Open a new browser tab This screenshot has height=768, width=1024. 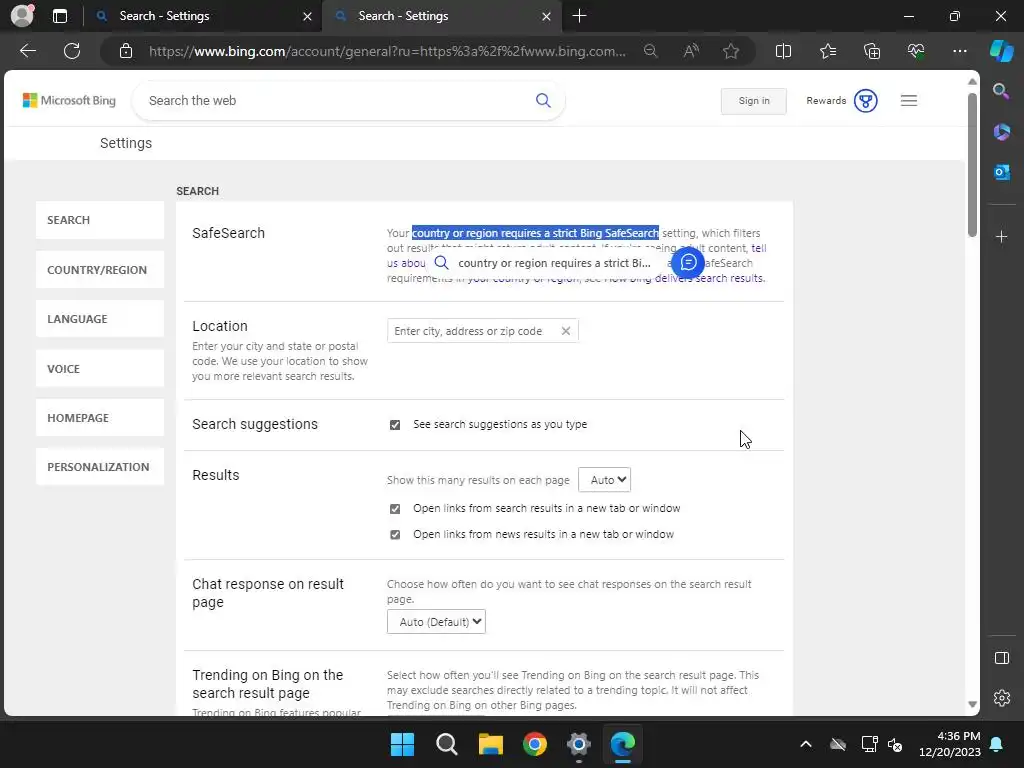pyautogui.click(x=579, y=16)
